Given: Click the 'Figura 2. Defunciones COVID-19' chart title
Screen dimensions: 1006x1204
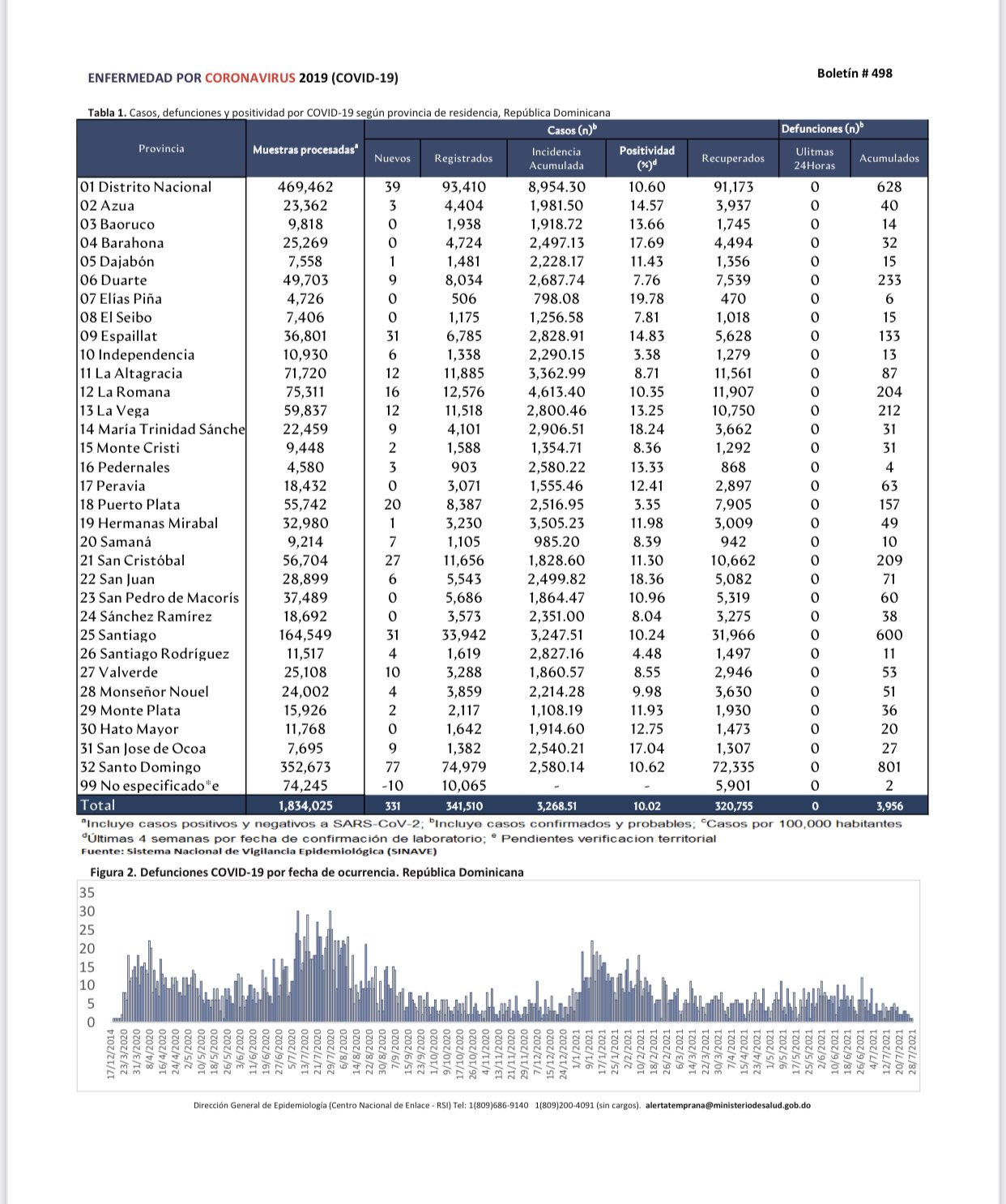Looking at the screenshot, I should [x=307, y=873].
